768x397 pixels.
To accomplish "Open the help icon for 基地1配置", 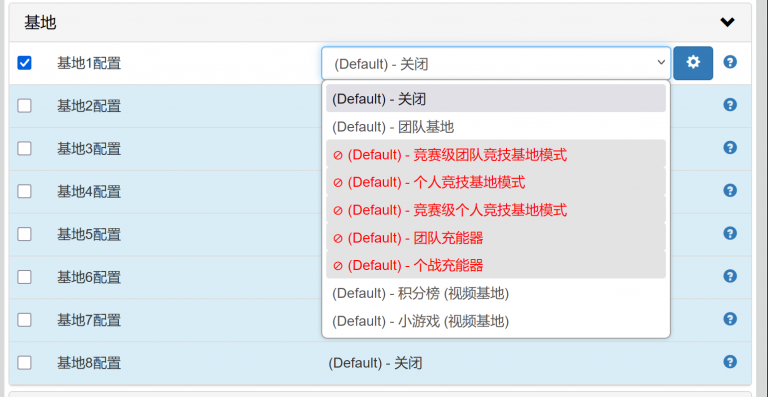I will (730, 62).
